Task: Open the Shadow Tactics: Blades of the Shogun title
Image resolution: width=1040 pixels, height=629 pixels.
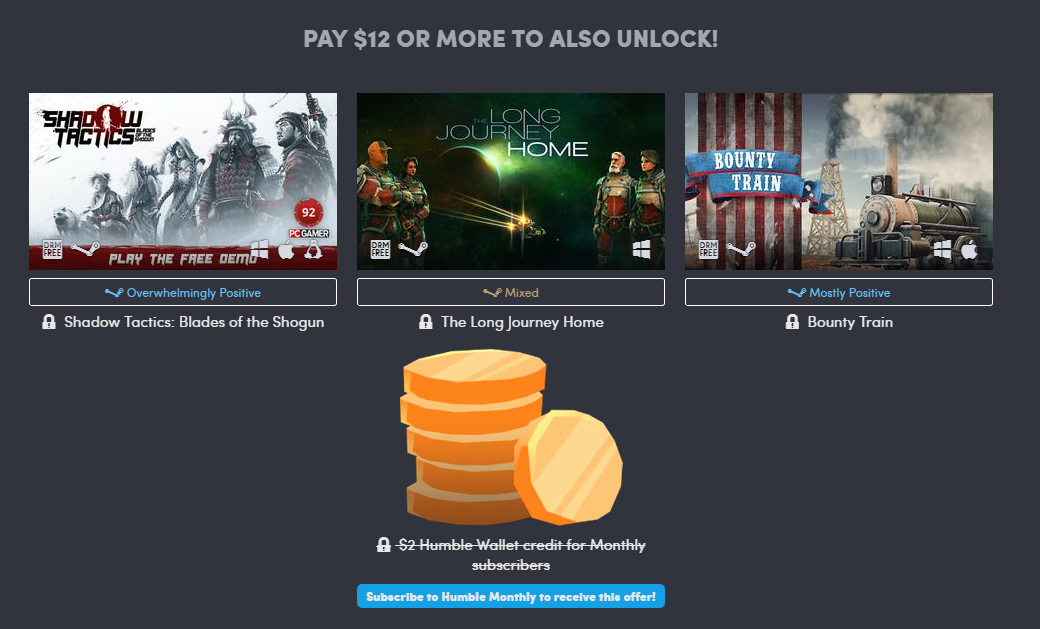Action: click(194, 322)
